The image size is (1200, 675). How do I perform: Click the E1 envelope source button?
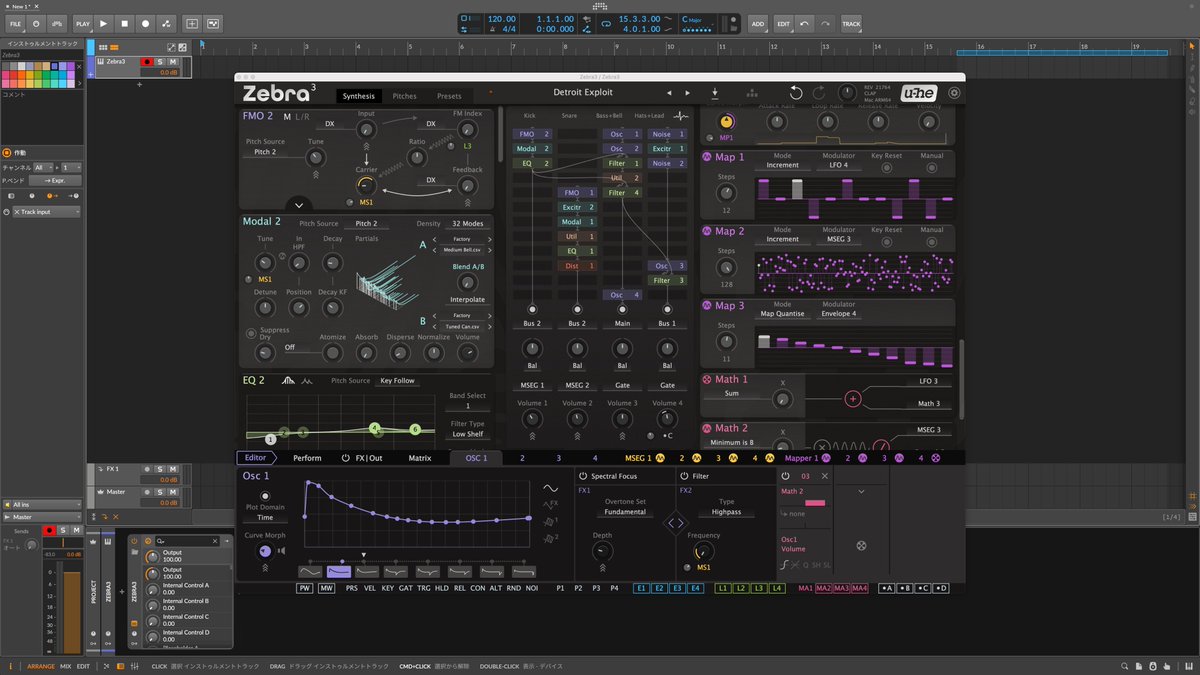[641, 588]
